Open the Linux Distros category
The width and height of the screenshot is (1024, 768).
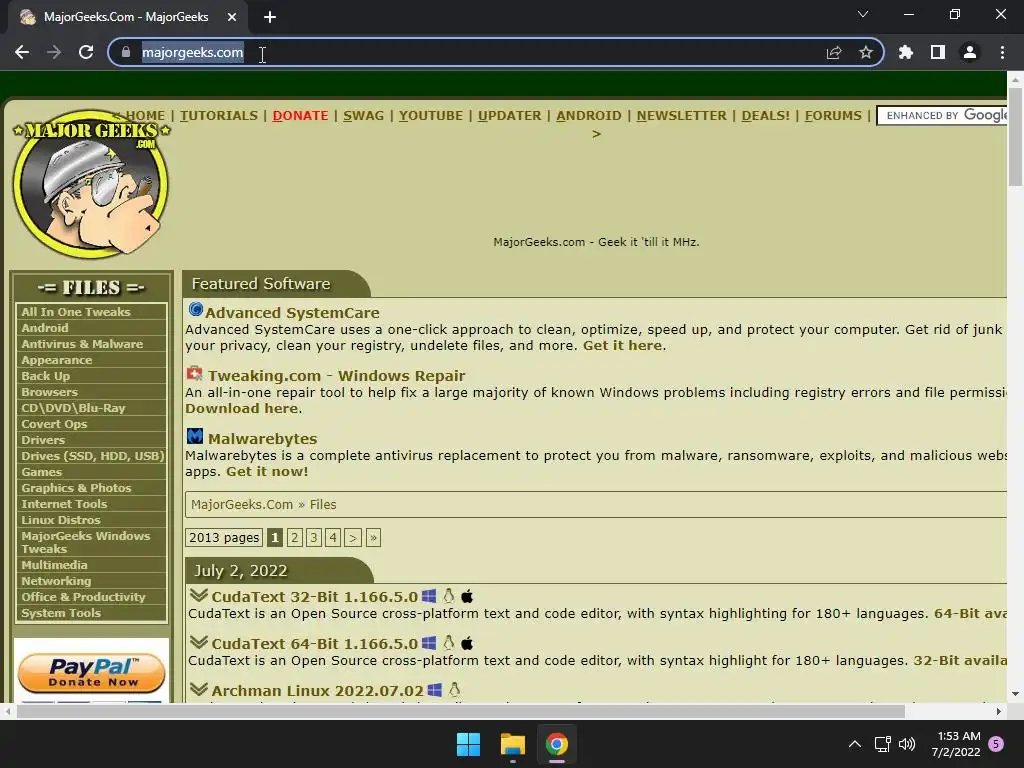pyautogui.click(x=91, y=520)
